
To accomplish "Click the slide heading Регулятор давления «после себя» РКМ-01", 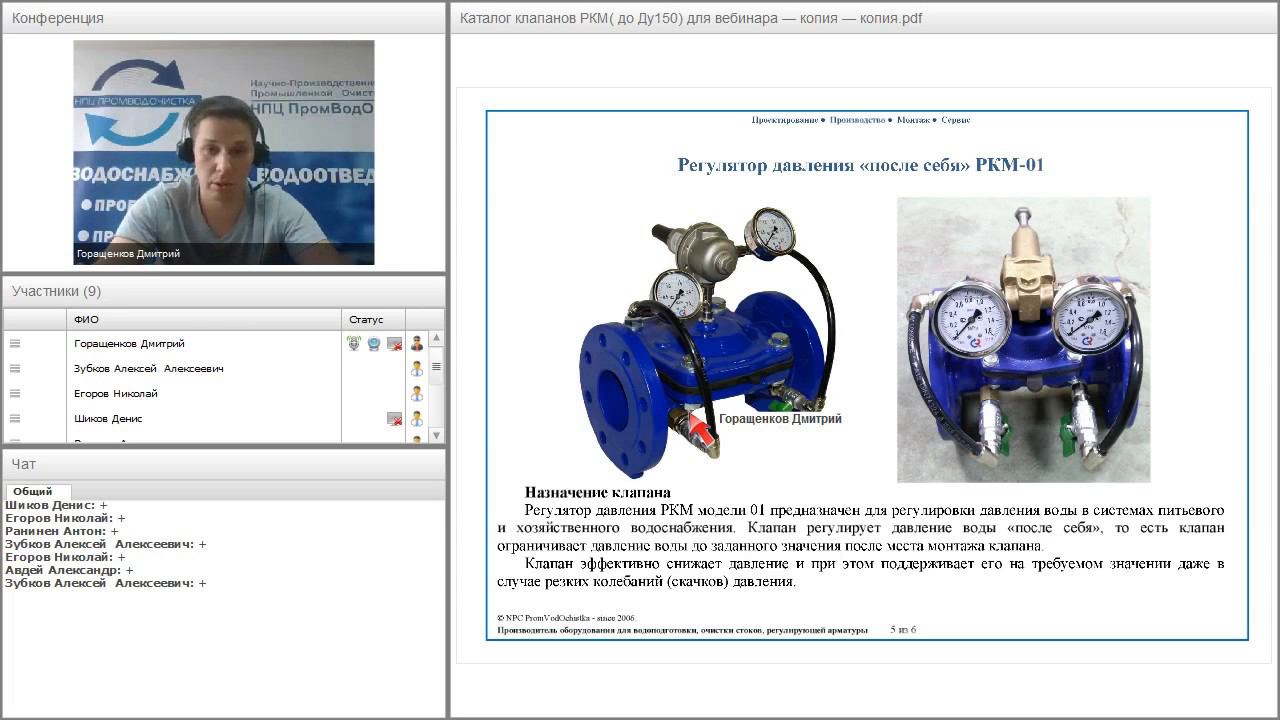I will click(x=861, y=165).
